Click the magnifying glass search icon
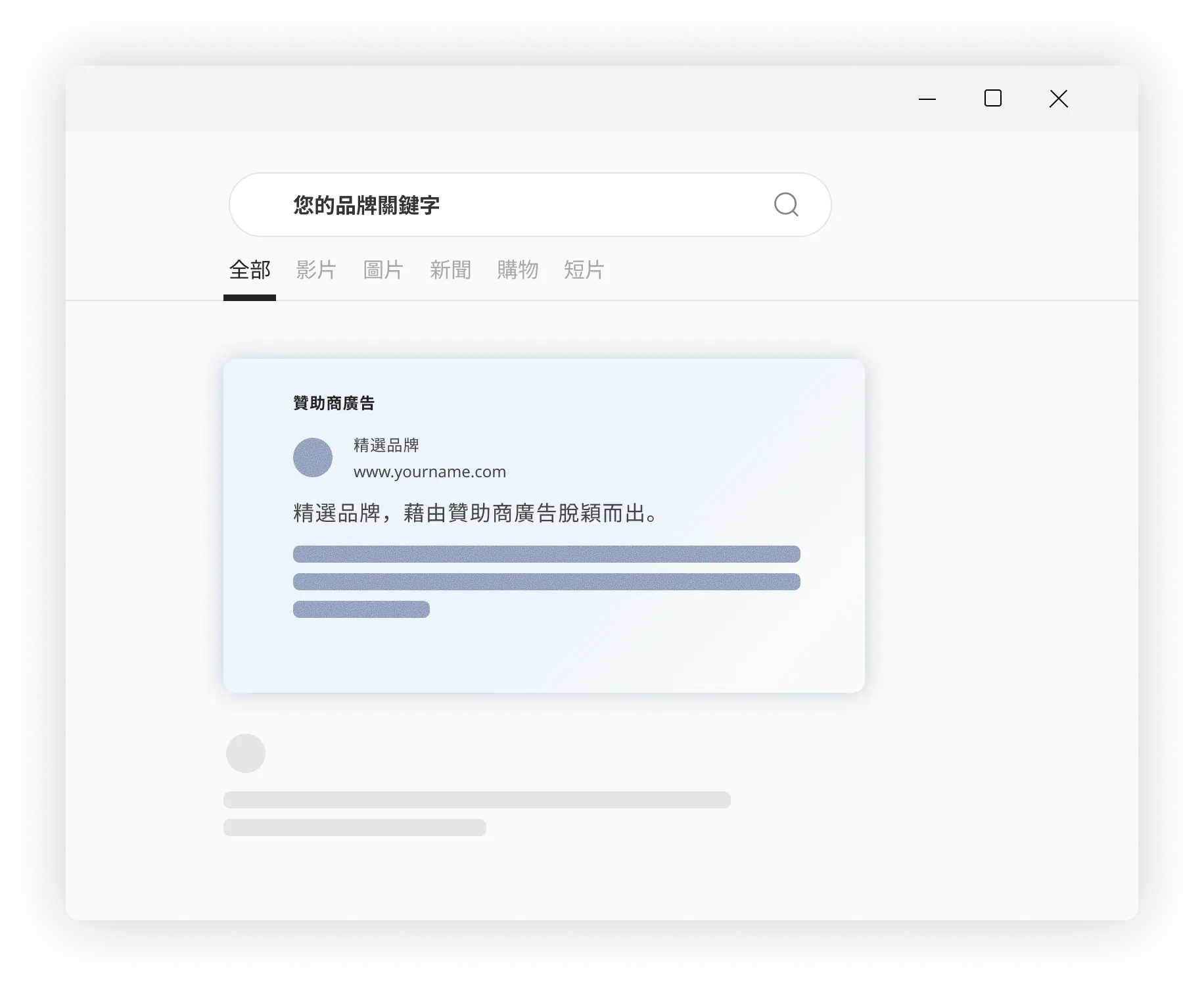 click(x=786, y=204)
